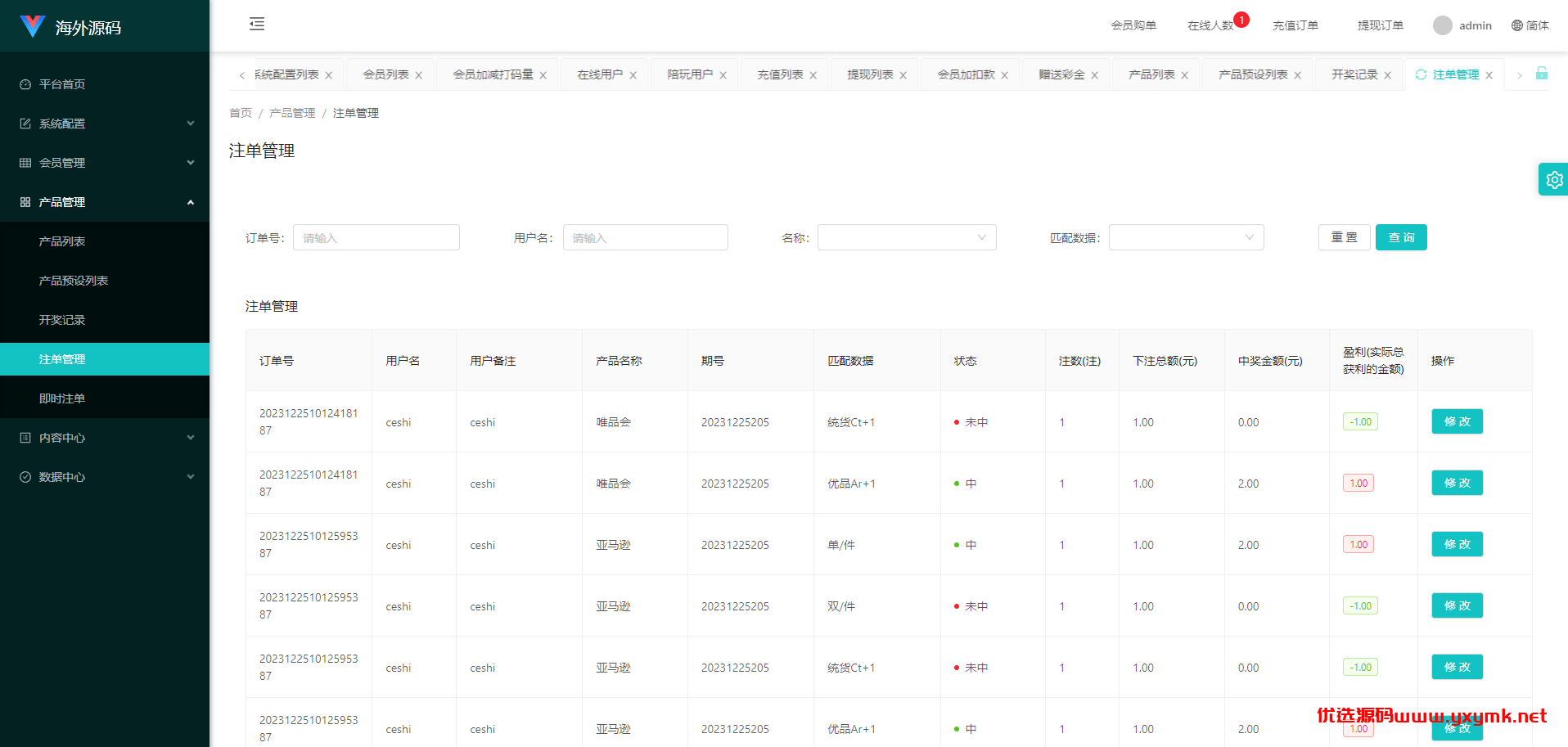The height and width of the screenshot is (747, 1568).
Task: Close the 会员列表 tab
Action: [x=419, y=75]
